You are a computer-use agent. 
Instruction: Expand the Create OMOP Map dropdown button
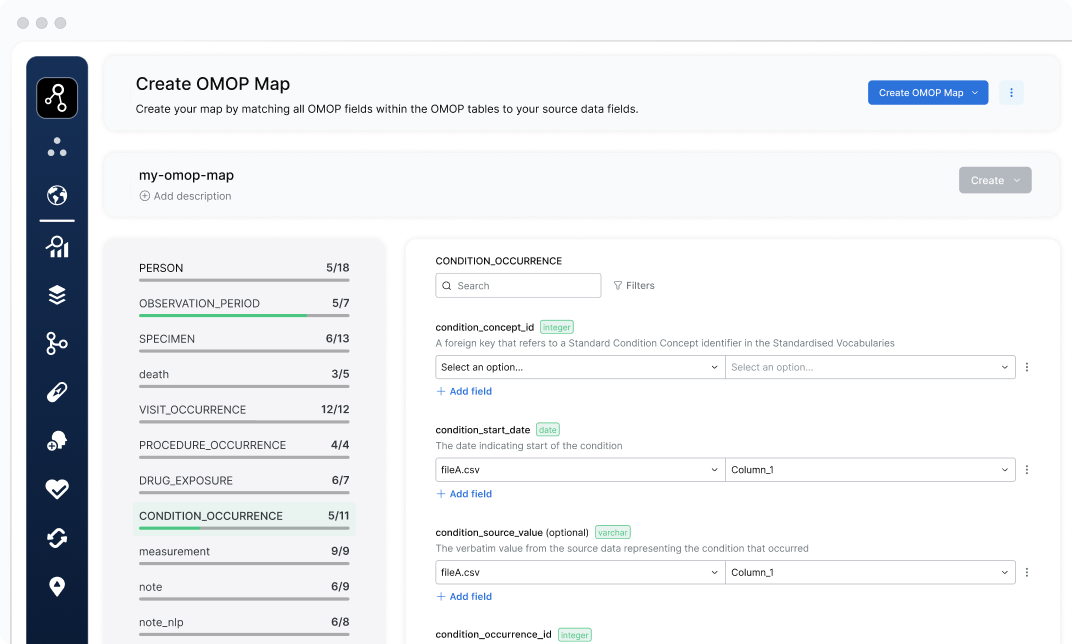(928, 93)
